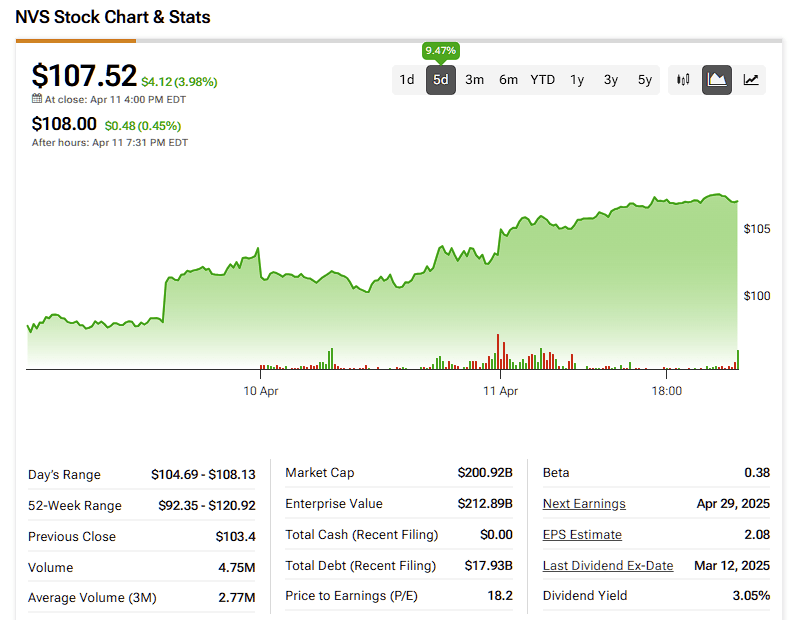Click Day's Range value $104.69 - $108.13

coord(203,475)
